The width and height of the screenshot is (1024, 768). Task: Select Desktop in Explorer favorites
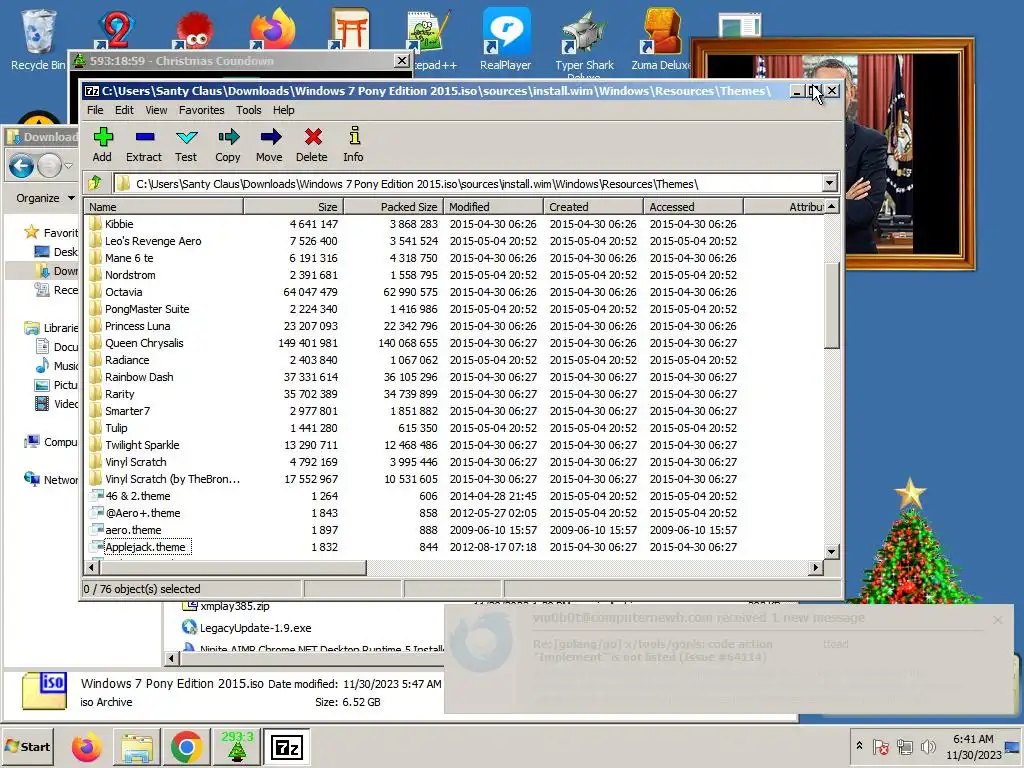56,251
